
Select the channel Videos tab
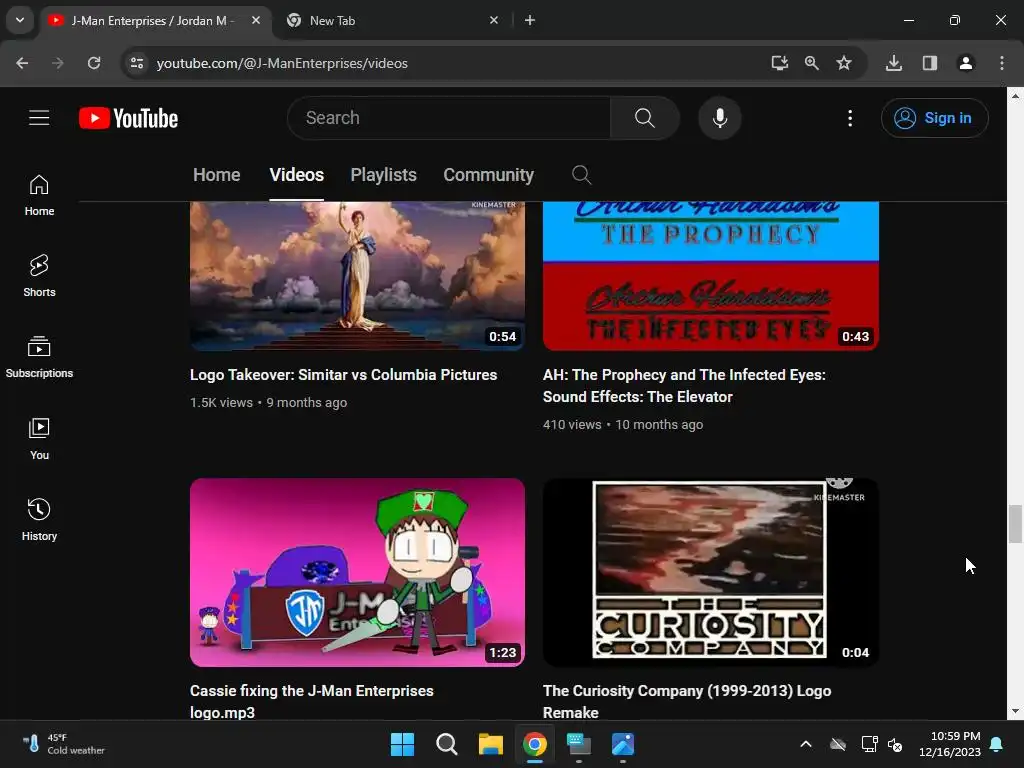pos(296,175)
